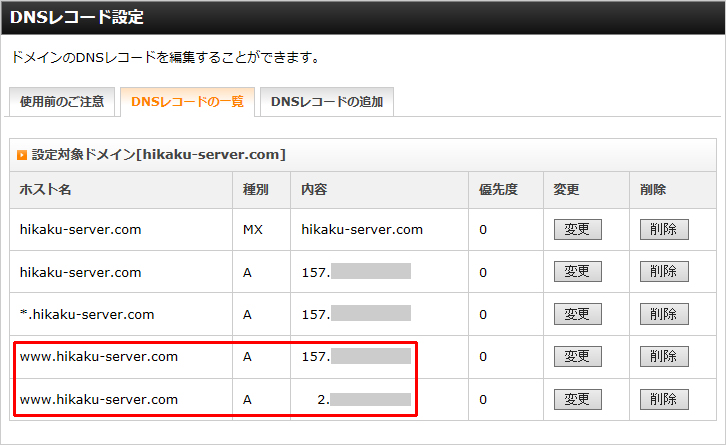This screenshot has height=445, width=726.
Task: Click the 内容 column header
Action: [314, 189]
